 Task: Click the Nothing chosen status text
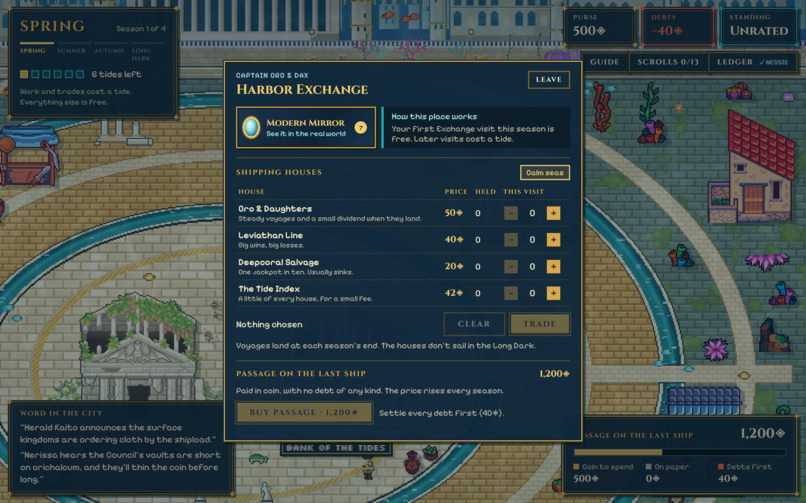pos(269,325)
